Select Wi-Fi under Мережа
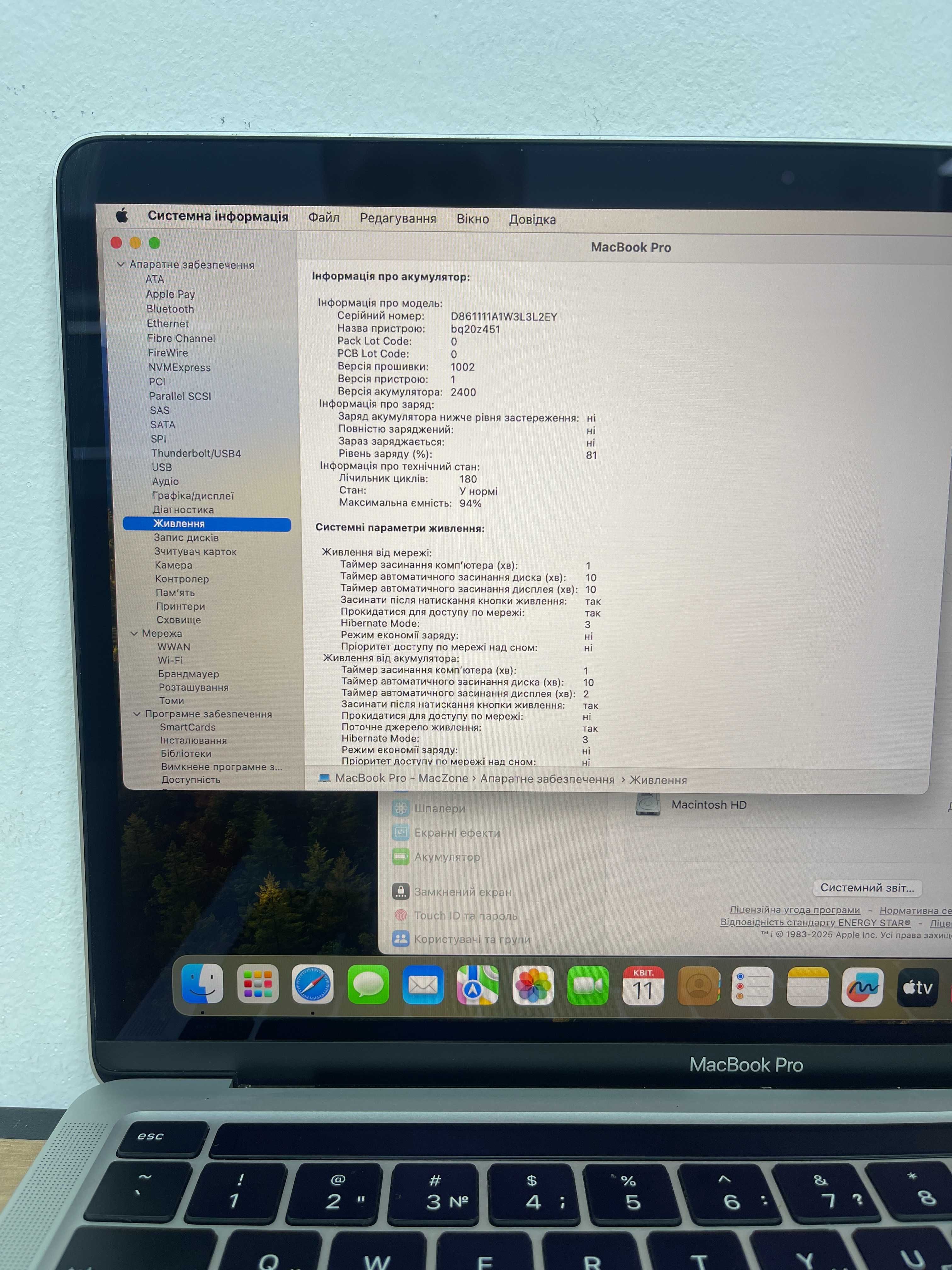This screenshot has width=952, height=1270. (x=170, y=660)
